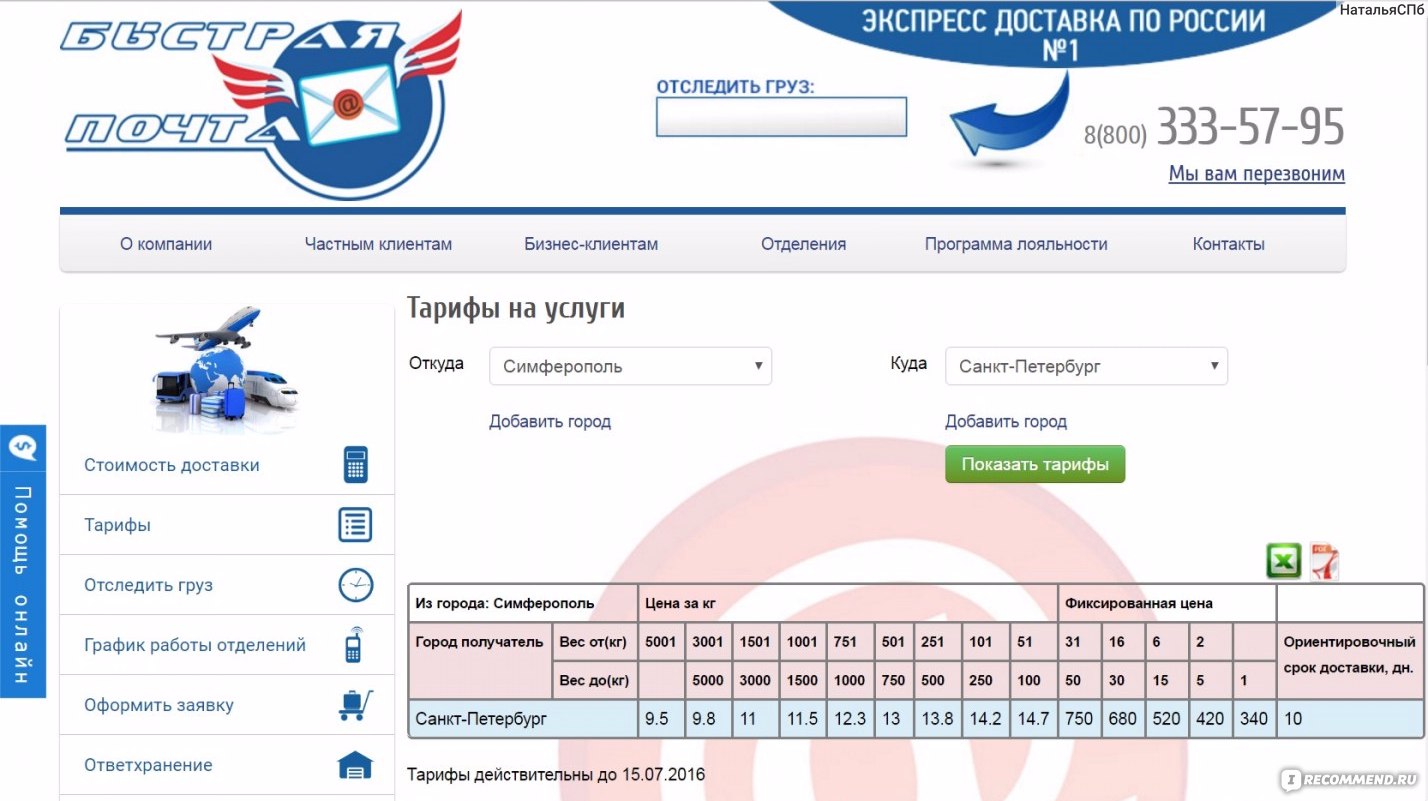The height and width of the screenshot is (801, 1428).
Task: Click the Отследить груз tracking input field
Action: pos(781,117)
